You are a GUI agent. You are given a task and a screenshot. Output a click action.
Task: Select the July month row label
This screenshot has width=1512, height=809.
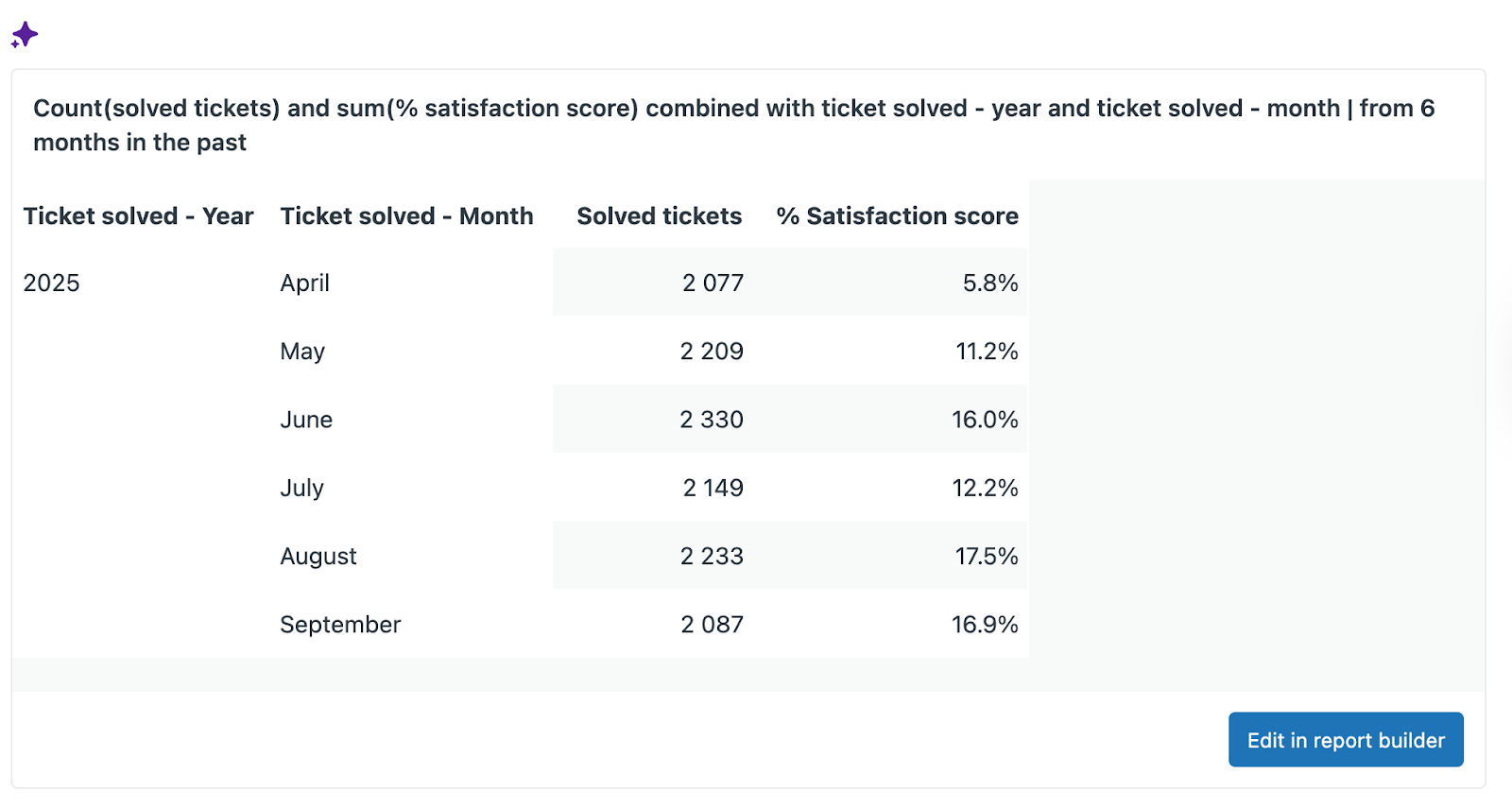click(302, 489)
